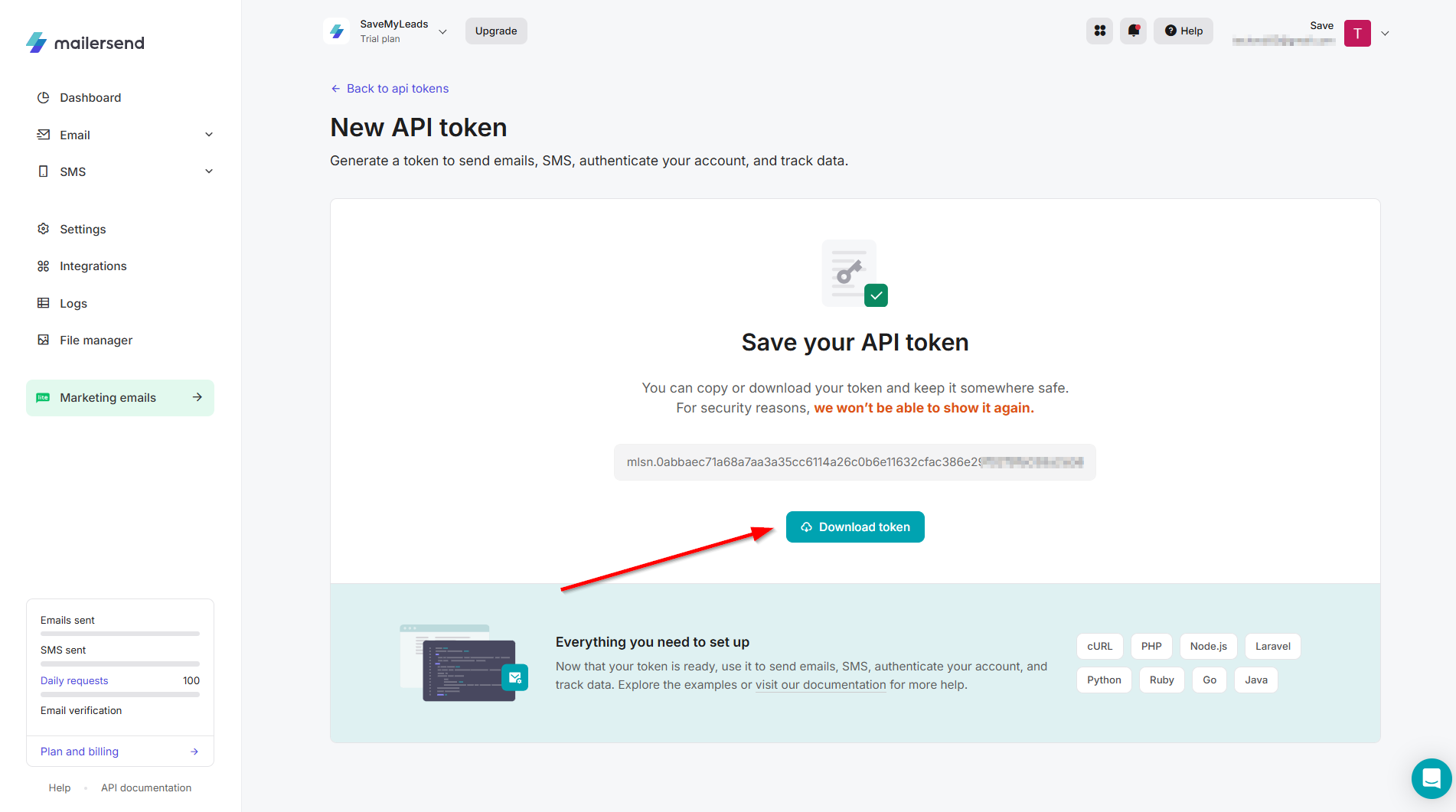
Task: Expand the SMS sidebar menu
Action: [208, 172]
